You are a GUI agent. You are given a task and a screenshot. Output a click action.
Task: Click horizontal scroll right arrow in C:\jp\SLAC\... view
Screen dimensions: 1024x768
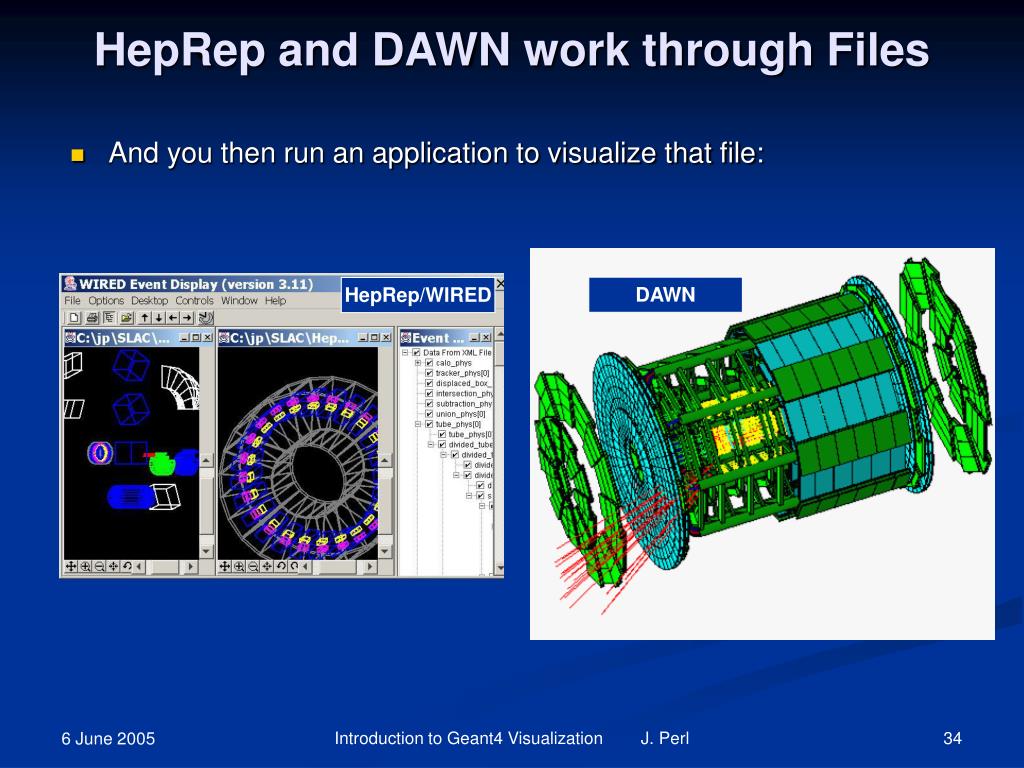190,566
